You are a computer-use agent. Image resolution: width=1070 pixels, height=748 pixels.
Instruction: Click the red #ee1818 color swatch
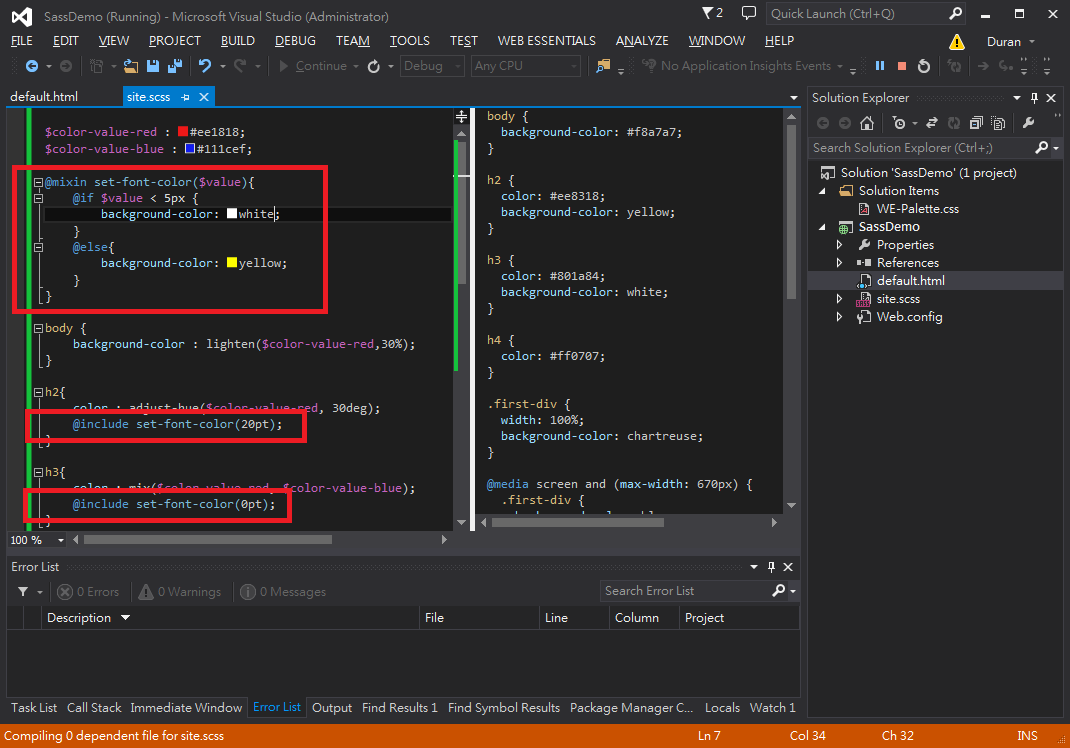coord(183,131)
